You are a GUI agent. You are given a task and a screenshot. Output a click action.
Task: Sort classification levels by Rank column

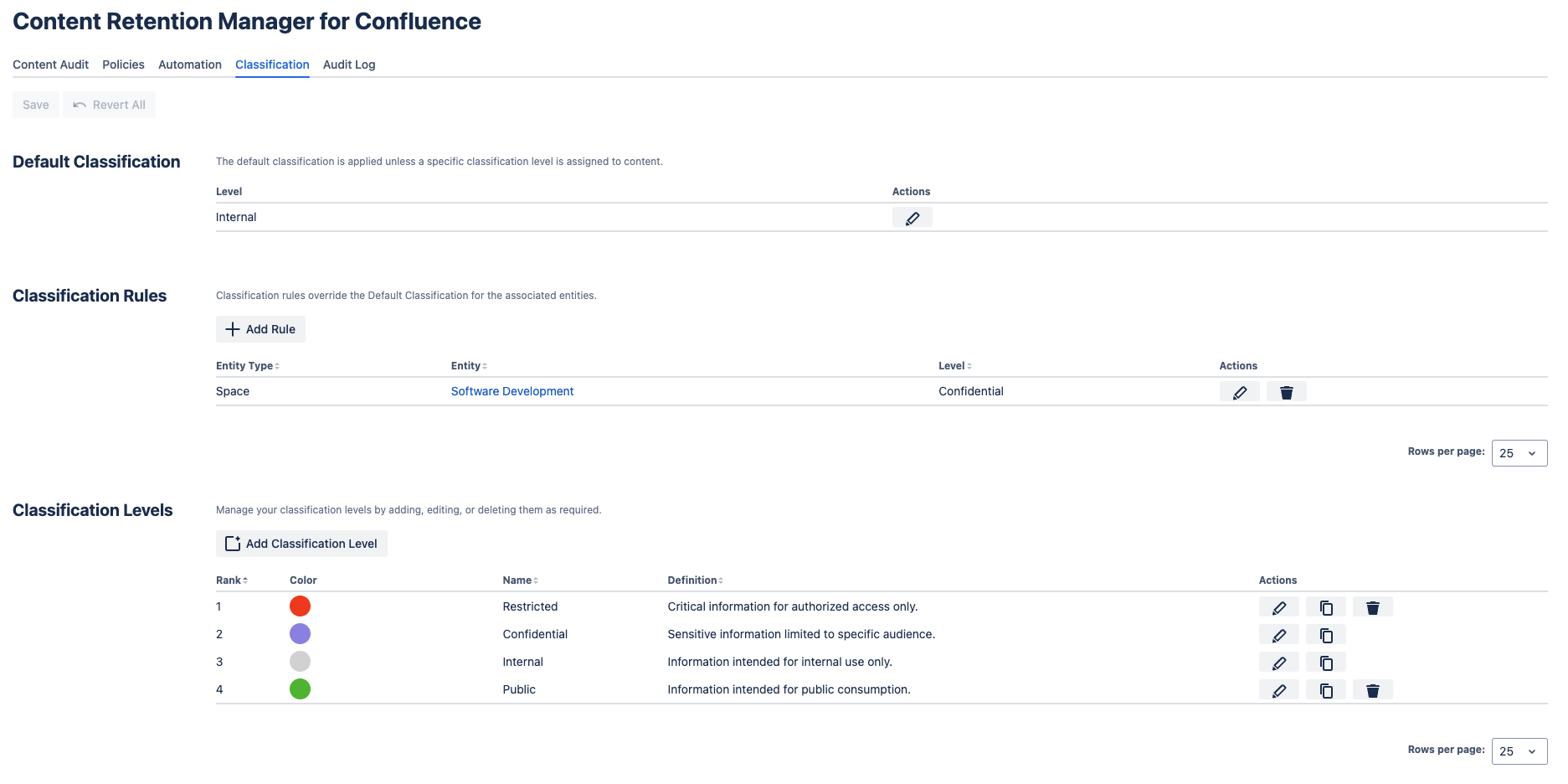tap(231, 580)
